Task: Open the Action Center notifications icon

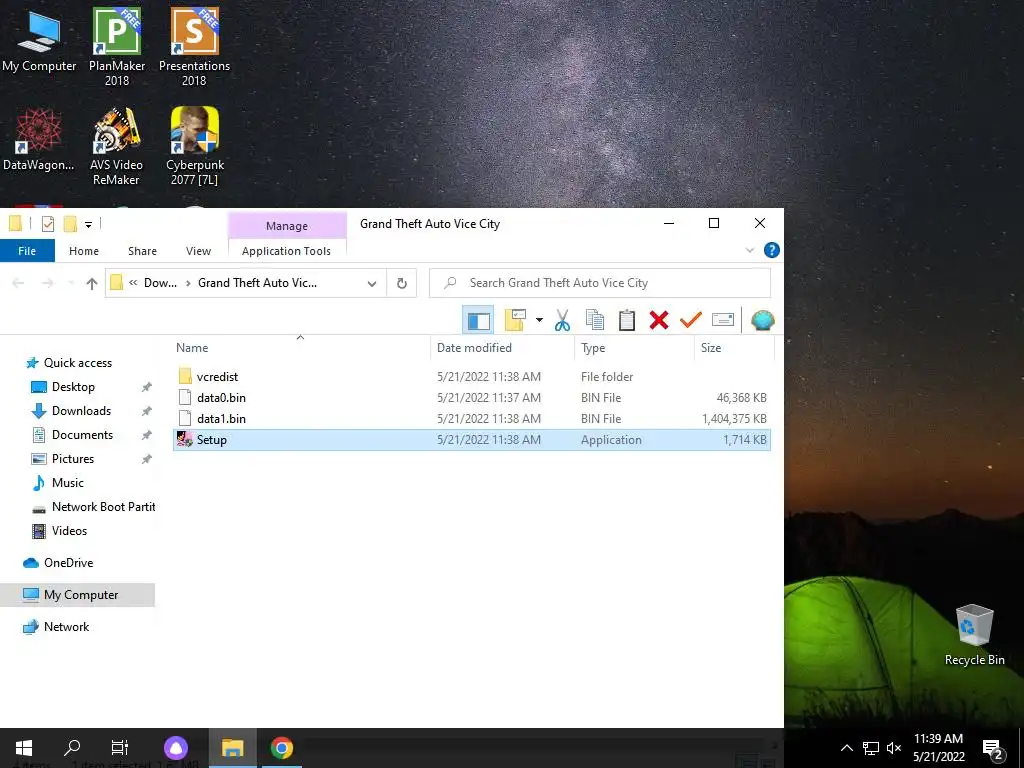Action: click(992, 749)
